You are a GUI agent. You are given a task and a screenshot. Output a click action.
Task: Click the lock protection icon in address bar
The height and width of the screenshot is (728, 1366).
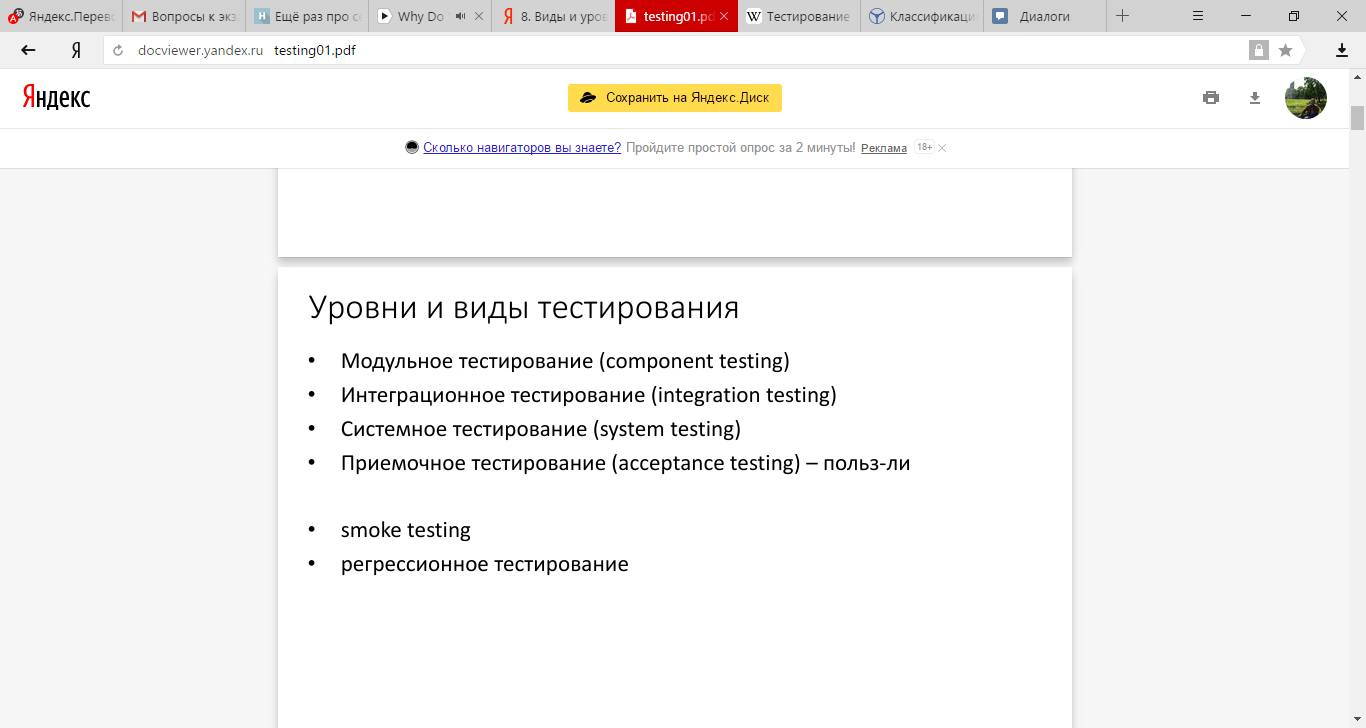tap(1258, 50)
